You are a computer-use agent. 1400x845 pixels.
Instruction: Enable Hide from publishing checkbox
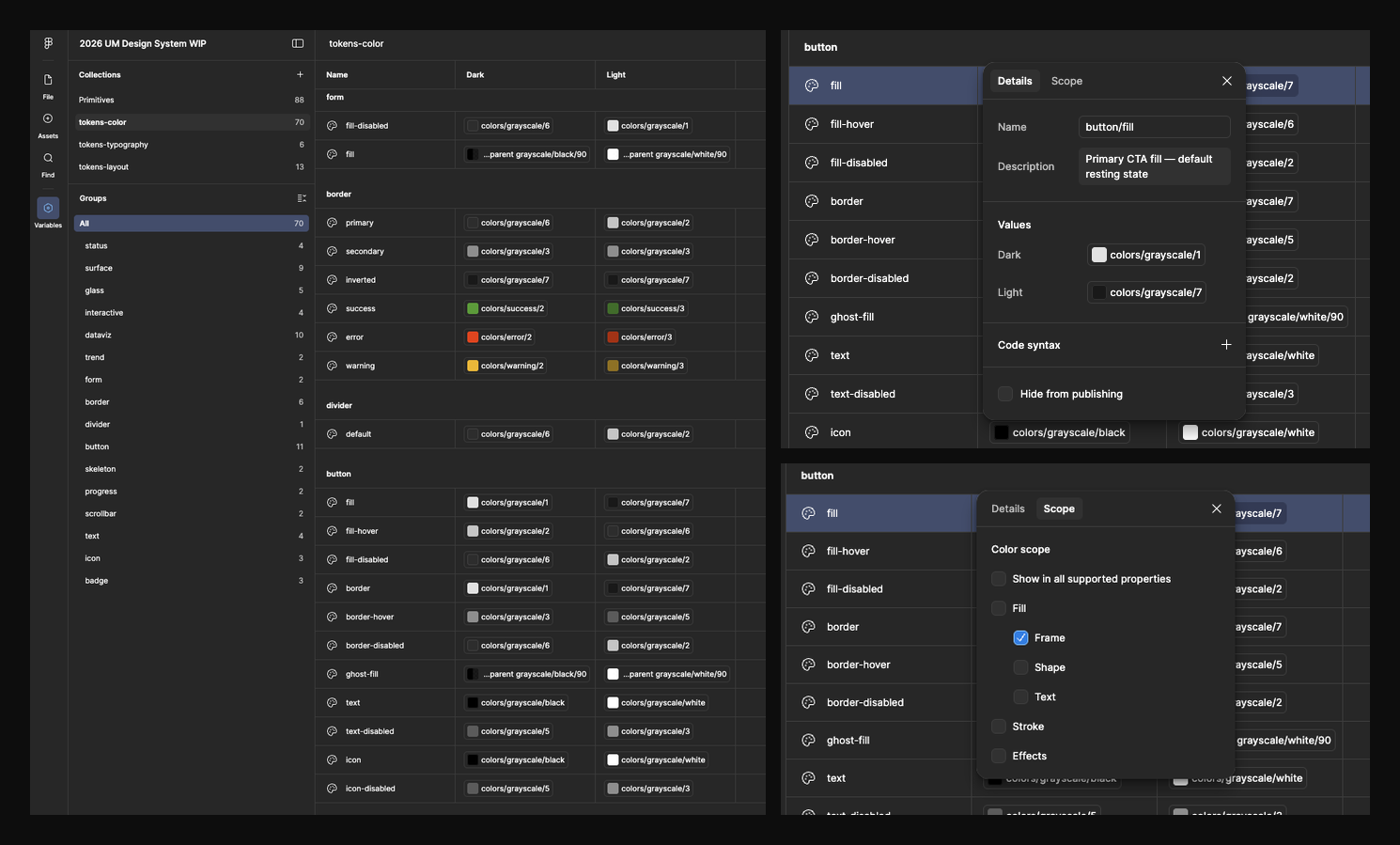(1005, 394)
